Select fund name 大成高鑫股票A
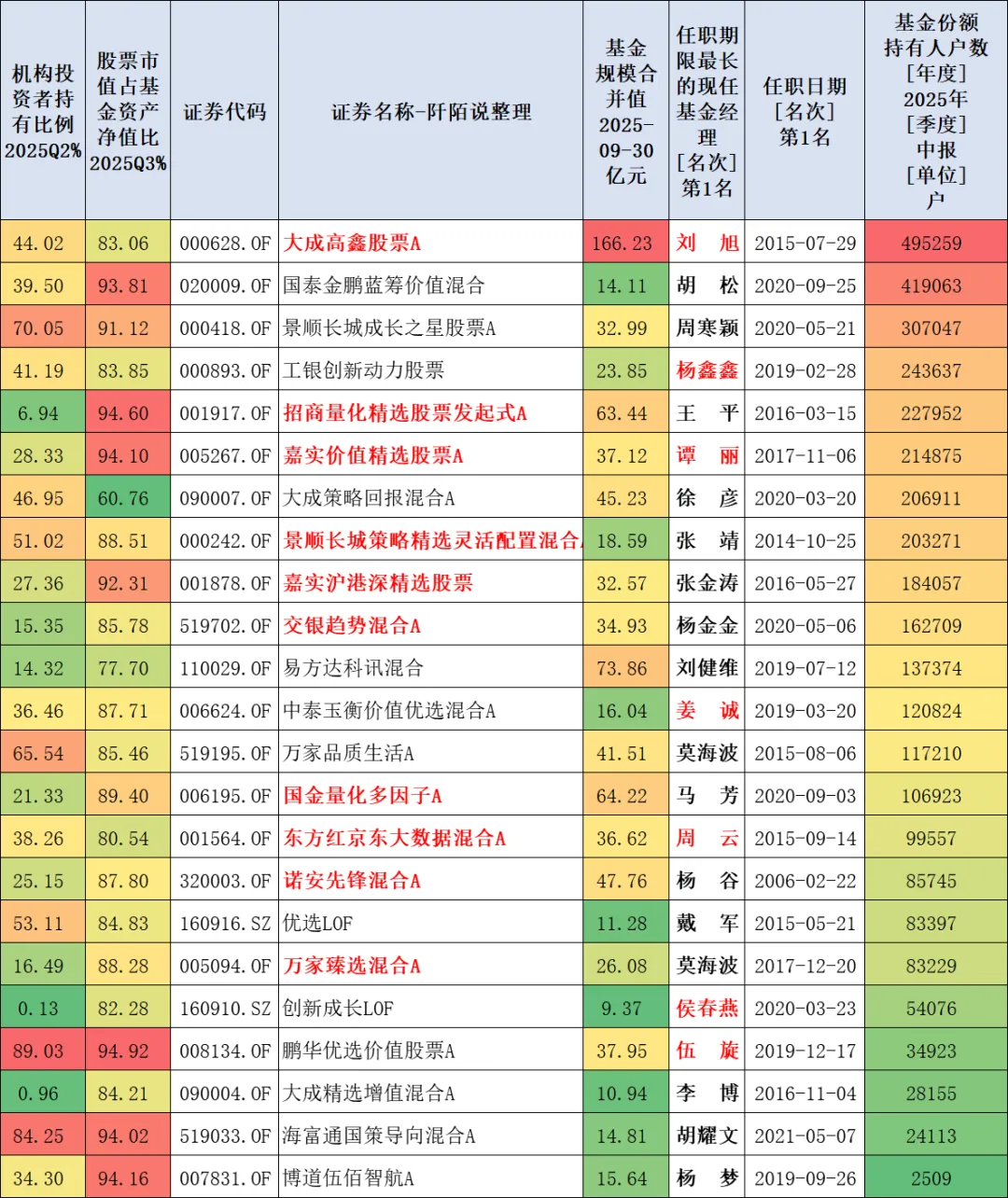The height and width of the screenshot is (1198, 1008). pos(352,244)
